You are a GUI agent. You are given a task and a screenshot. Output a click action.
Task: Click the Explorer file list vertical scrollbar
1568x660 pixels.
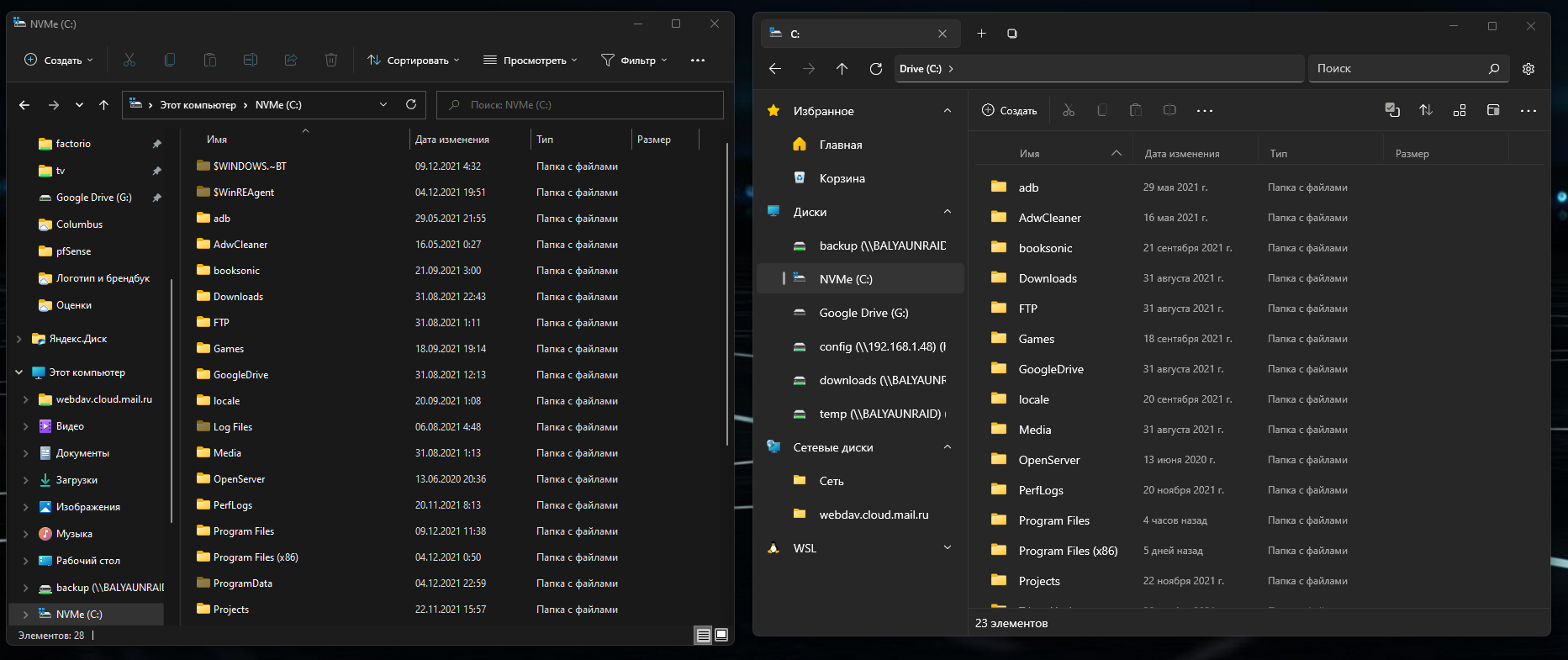(x=726, y=294)
